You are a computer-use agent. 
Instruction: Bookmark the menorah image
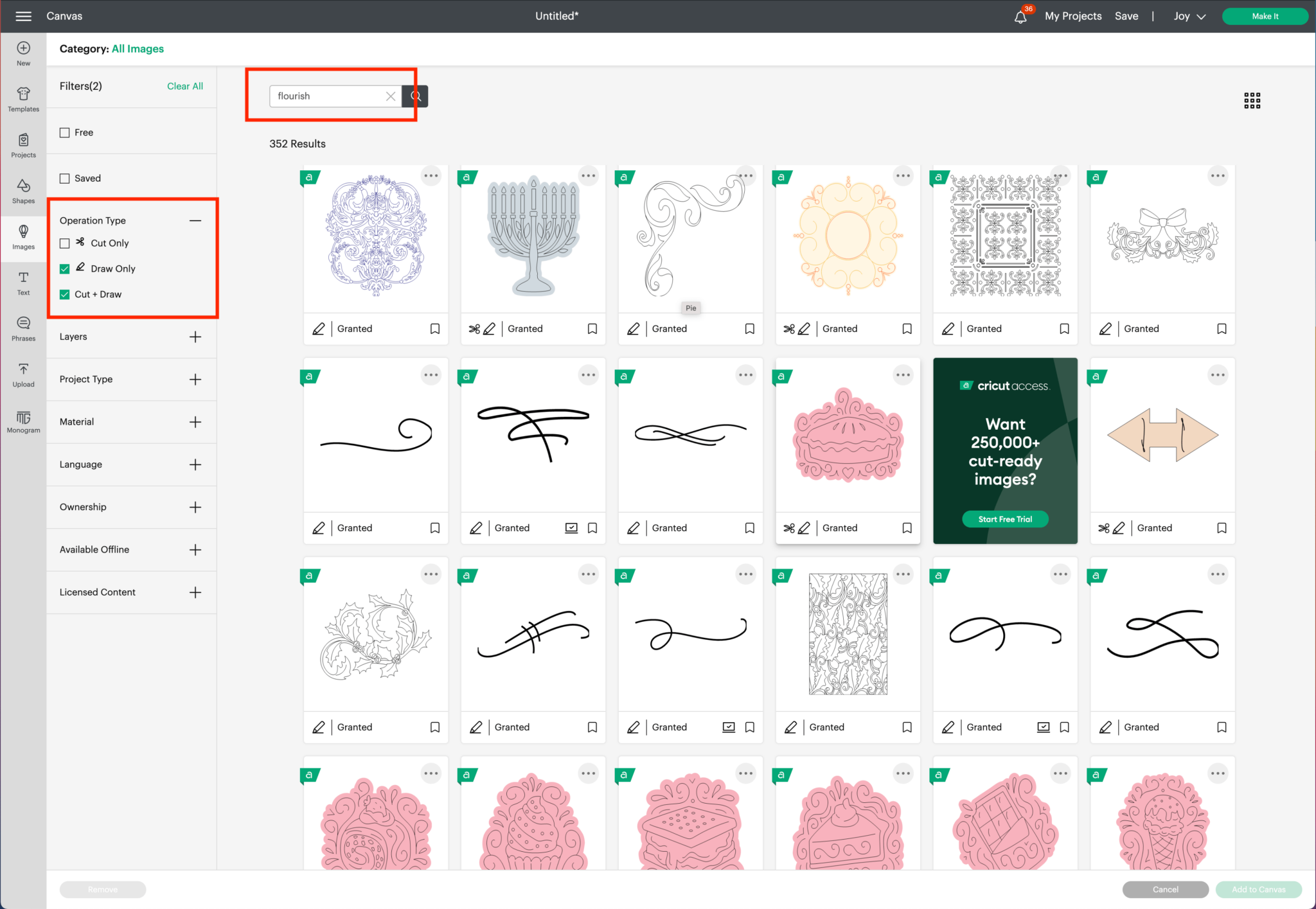click(x=592, y=329)
